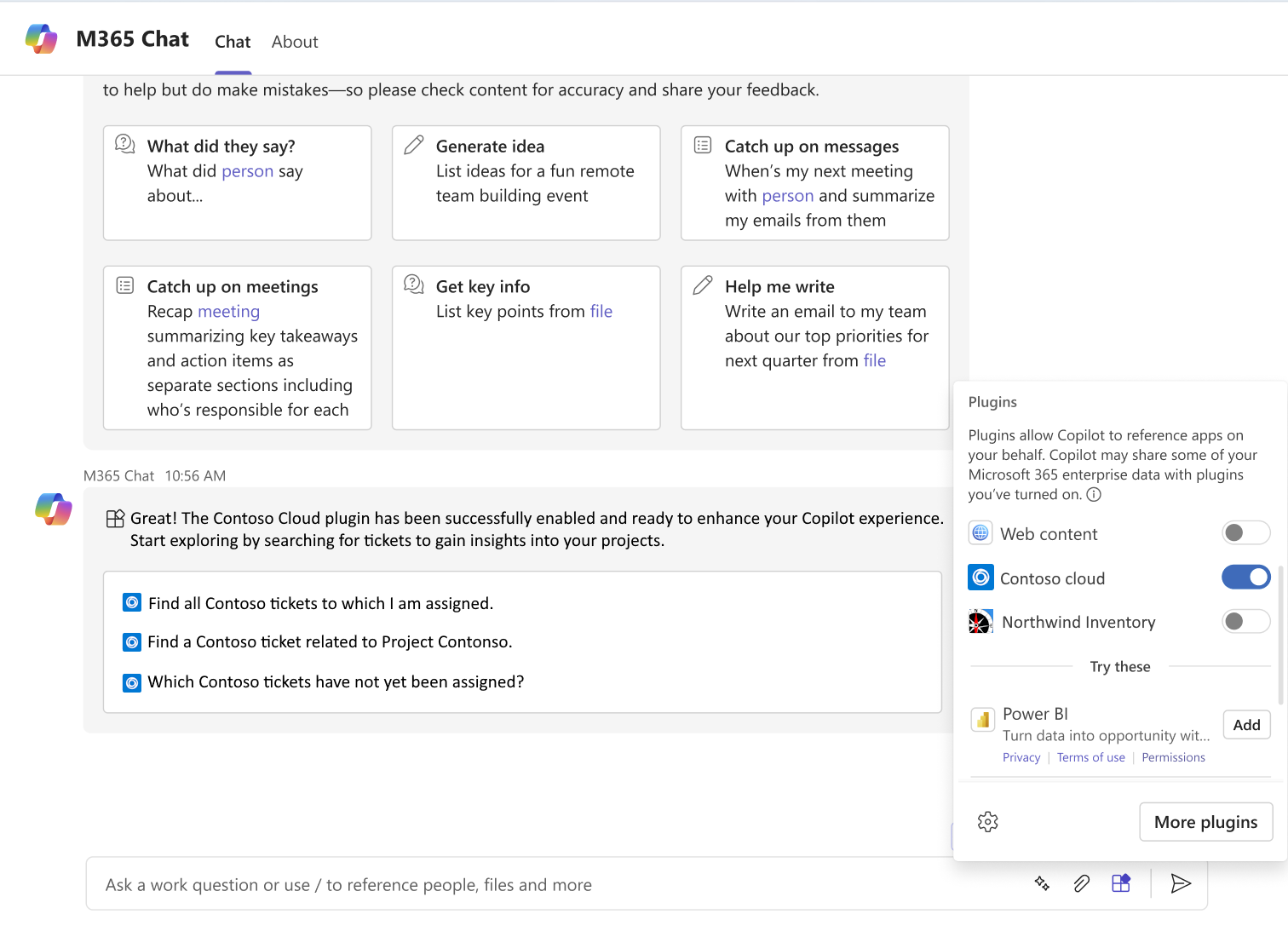The width and height of the screenshot is (1288, 937).
Task: Click the 'Power BI' plugin name
Action: (x=1035, y=714)
